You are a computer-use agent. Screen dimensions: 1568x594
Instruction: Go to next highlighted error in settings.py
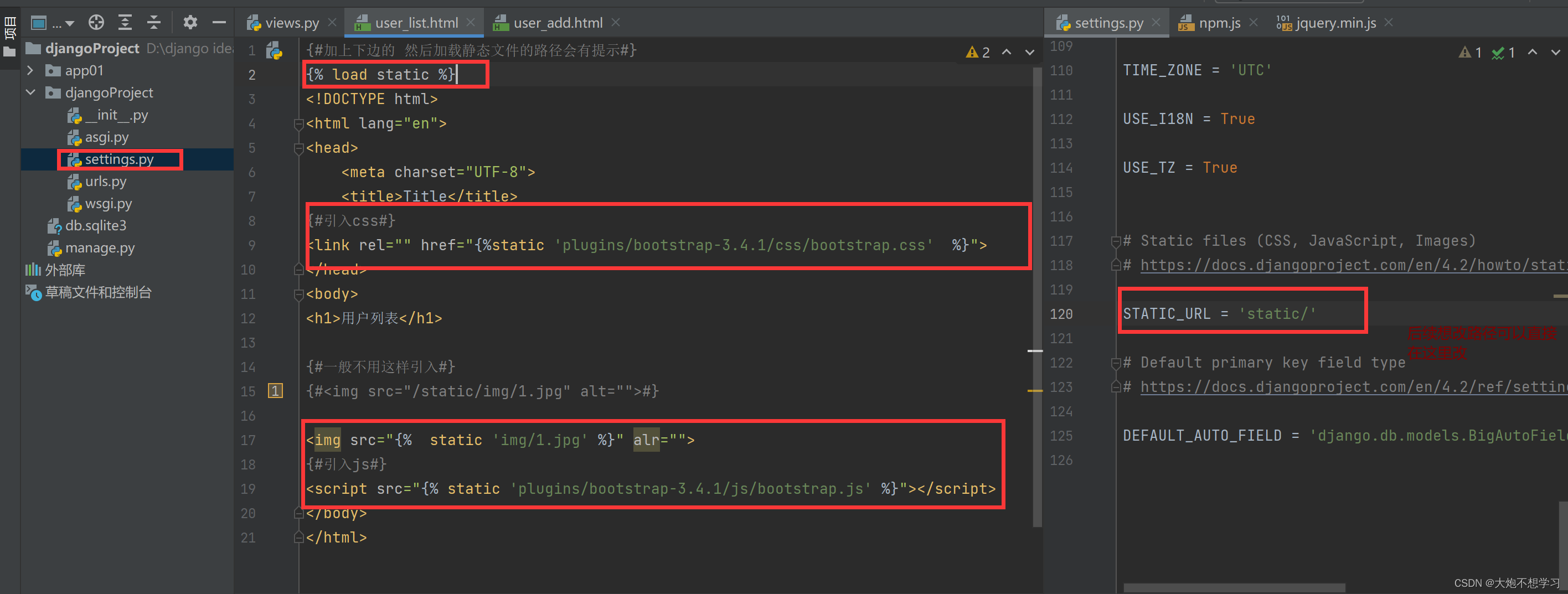[1555, 53]
